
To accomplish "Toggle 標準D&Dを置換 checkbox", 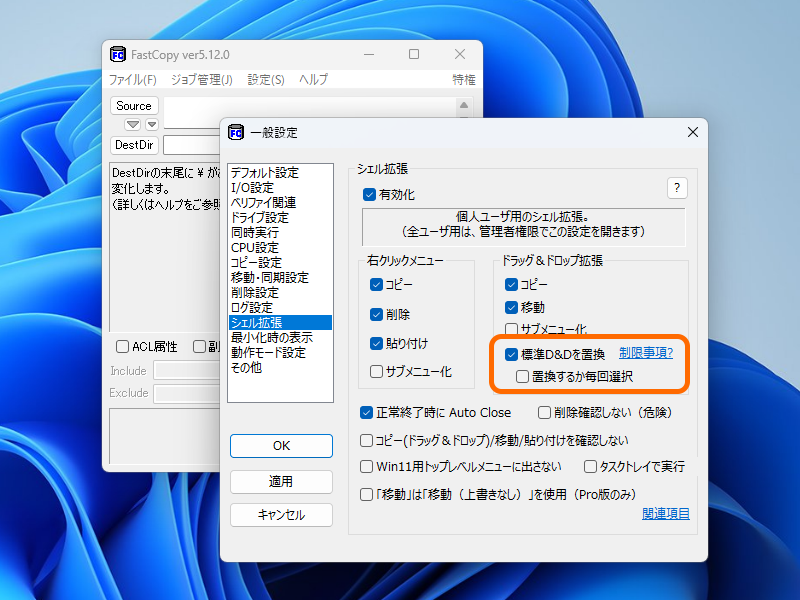I will [511, 354].
